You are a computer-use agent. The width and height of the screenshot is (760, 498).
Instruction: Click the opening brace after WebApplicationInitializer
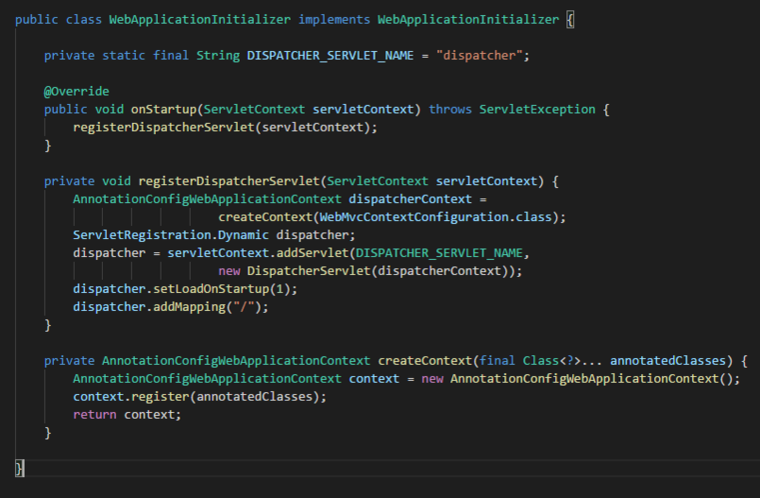coord(570,20)
